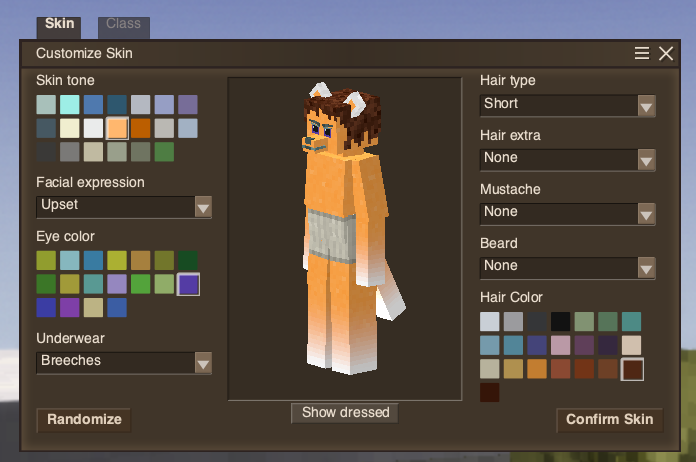
Task: Switch to the Class tab
Action: (124, 24)
